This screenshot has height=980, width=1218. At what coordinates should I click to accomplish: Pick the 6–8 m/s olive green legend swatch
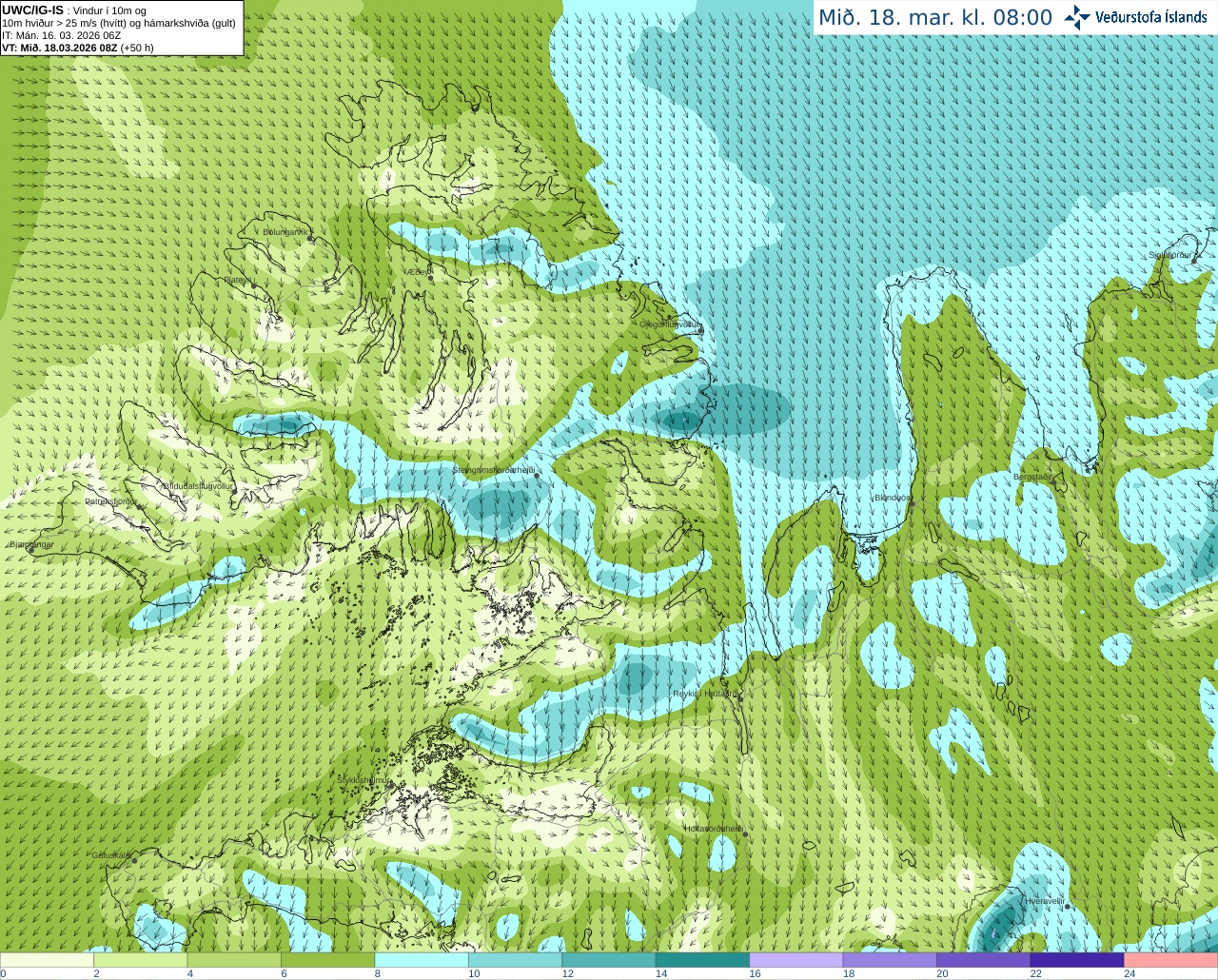point(328,960)
